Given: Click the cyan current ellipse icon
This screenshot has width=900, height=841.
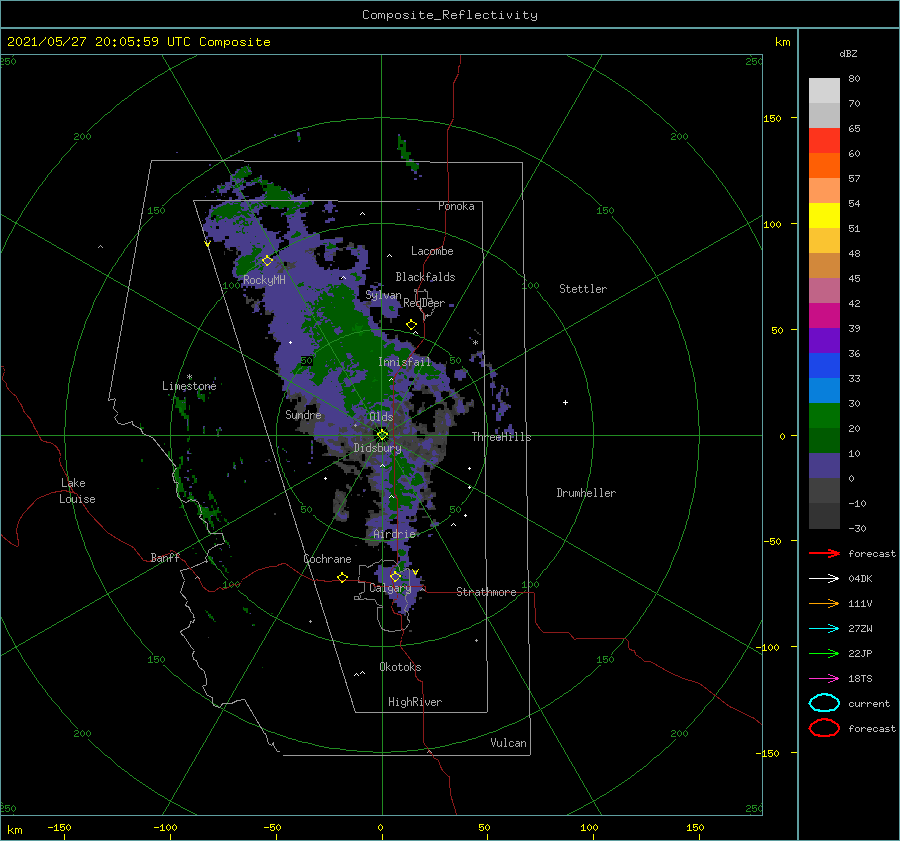Looking at the screenshot, I should click(x=824, y=703).
